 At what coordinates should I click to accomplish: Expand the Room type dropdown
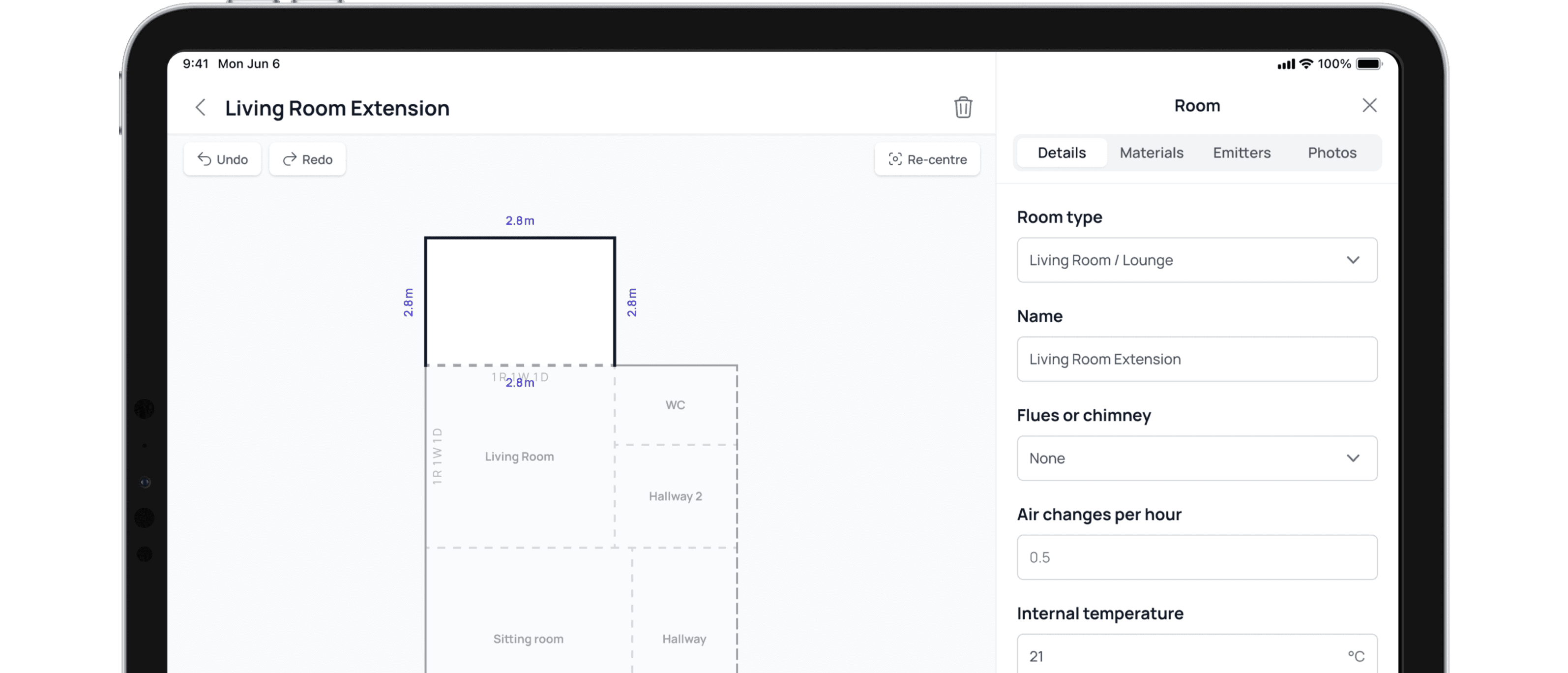[x=1196, y=260]
